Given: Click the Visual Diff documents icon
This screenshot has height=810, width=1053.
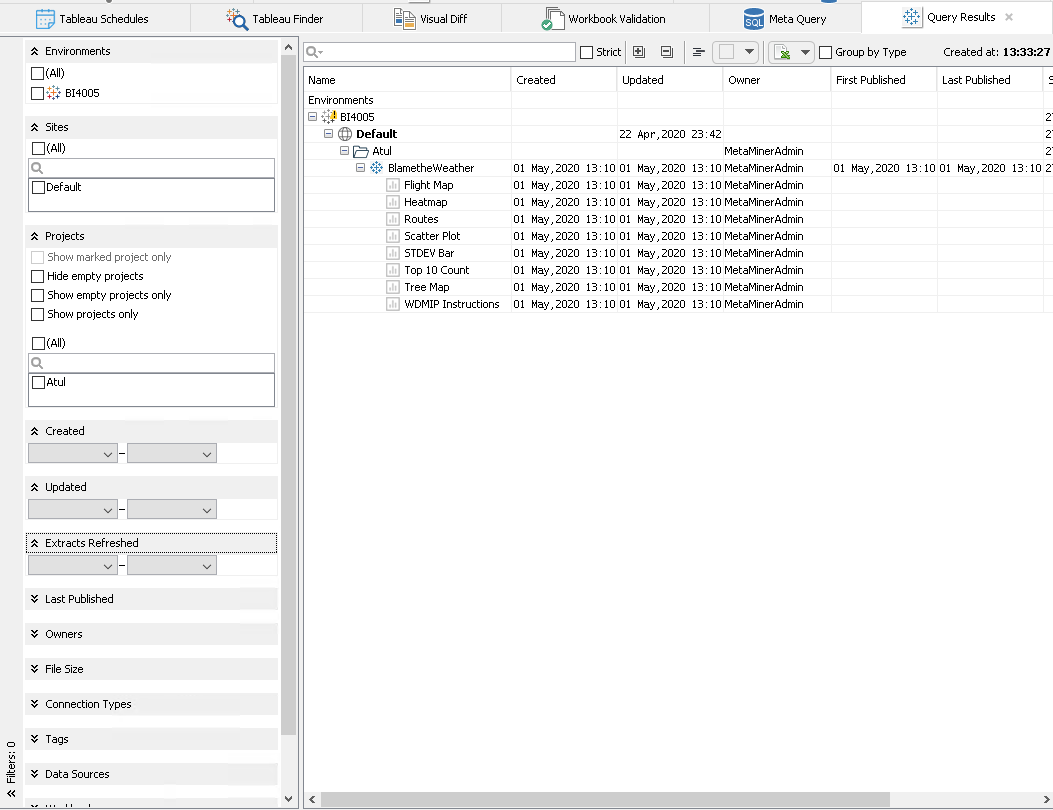Looking at the screenshot, I should pos(404,19).
